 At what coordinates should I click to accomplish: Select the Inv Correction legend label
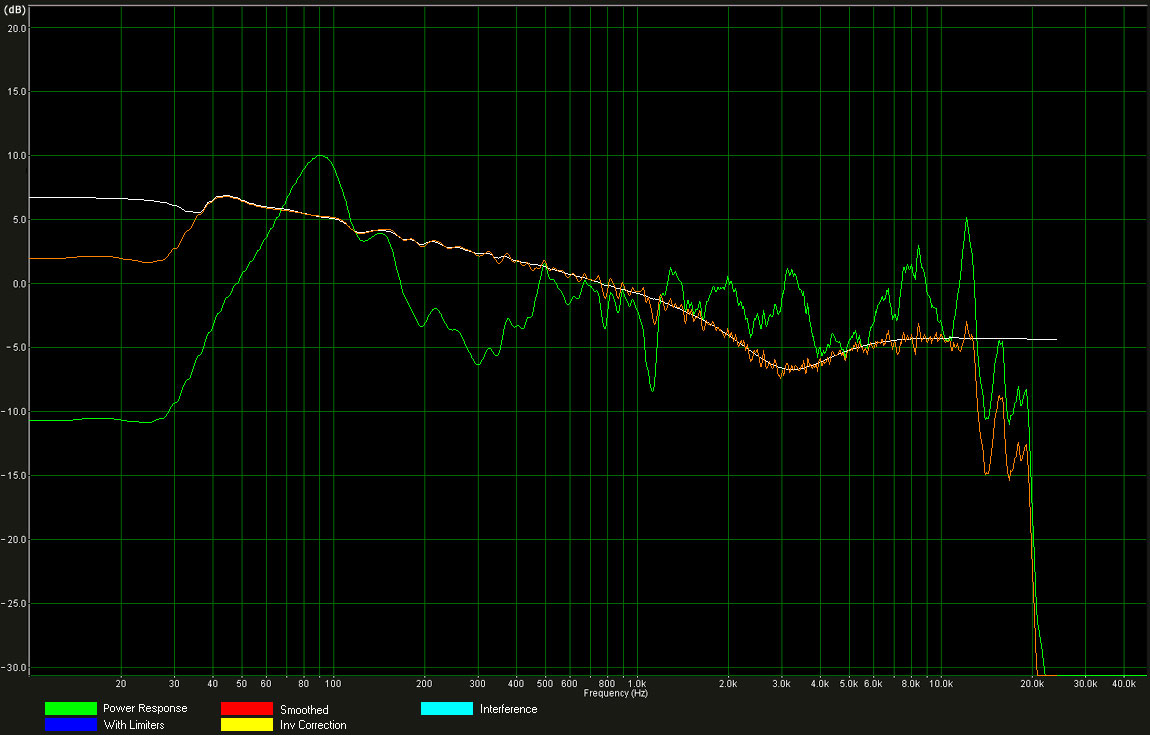tap(313, 725)
